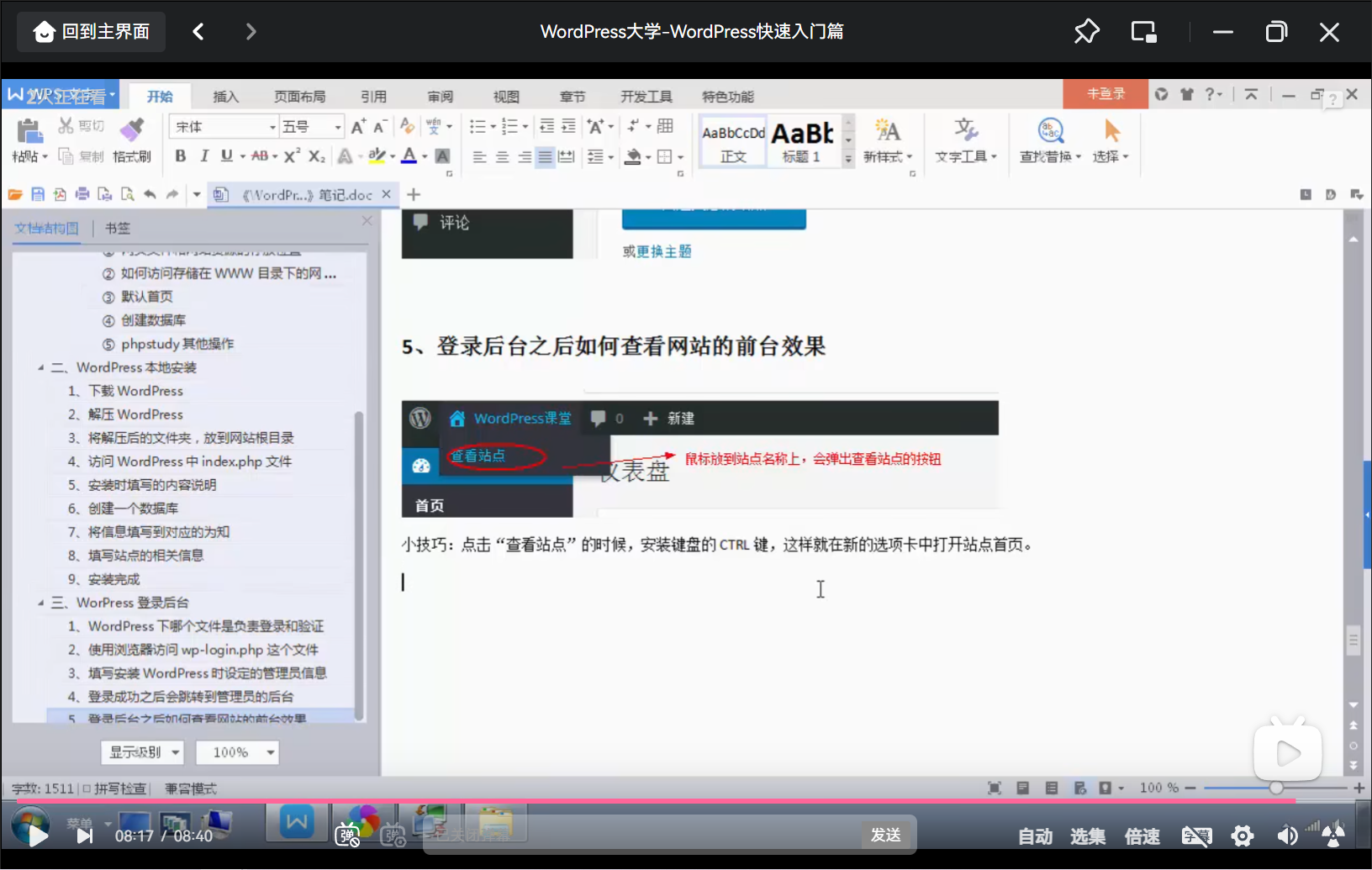1372x870 pixels.
Task: Center align text in ribbon
Action: [x=502, y=156]
